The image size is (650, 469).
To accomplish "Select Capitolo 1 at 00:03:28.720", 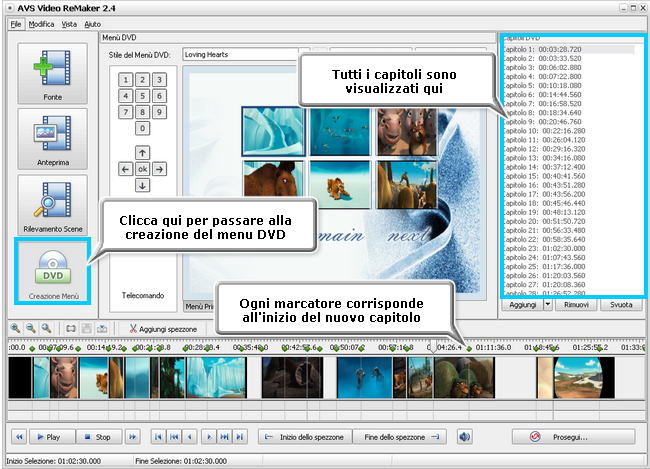I will (568, 49).
